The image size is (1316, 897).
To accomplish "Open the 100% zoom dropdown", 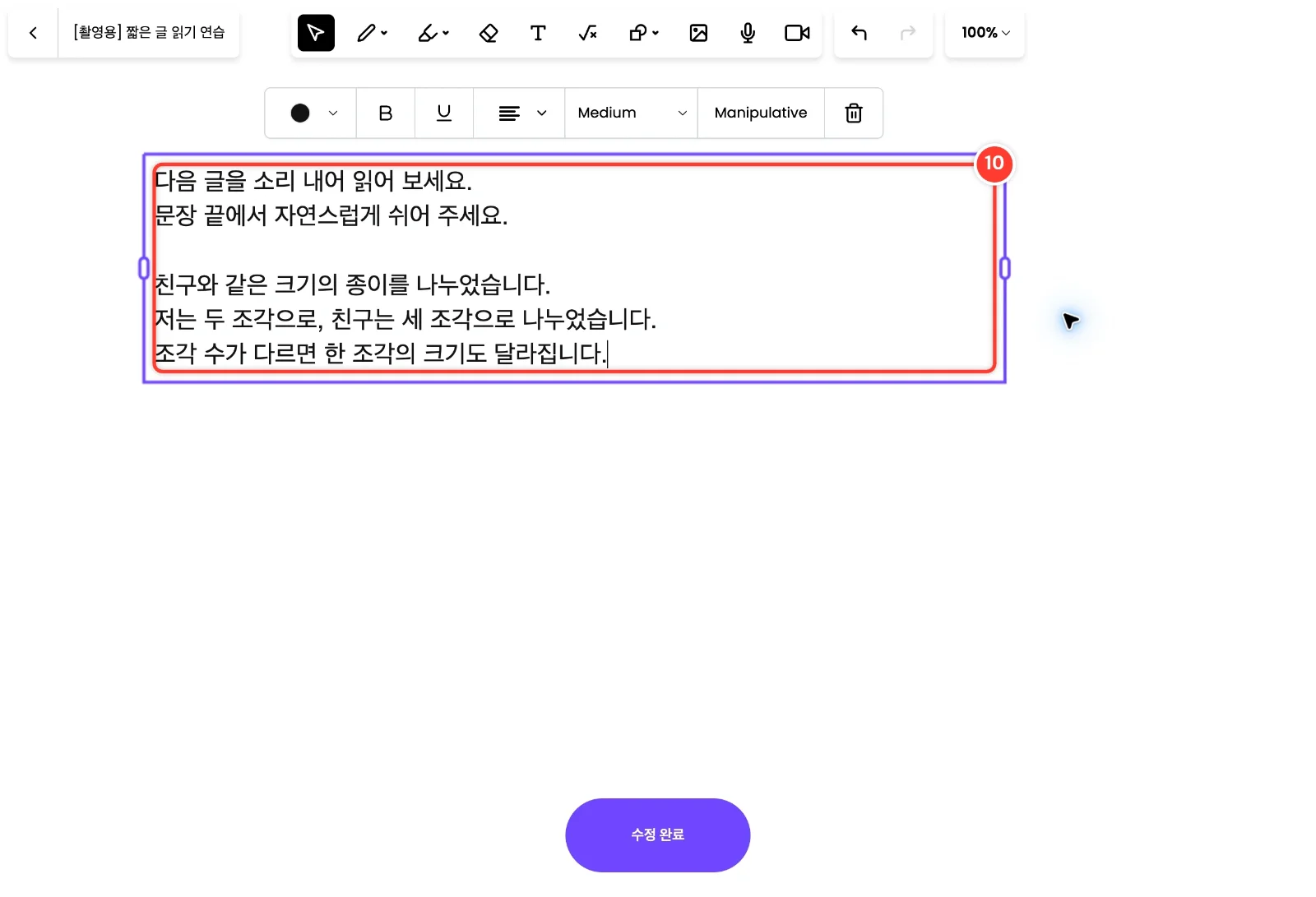I will click(x=985, y=33).
